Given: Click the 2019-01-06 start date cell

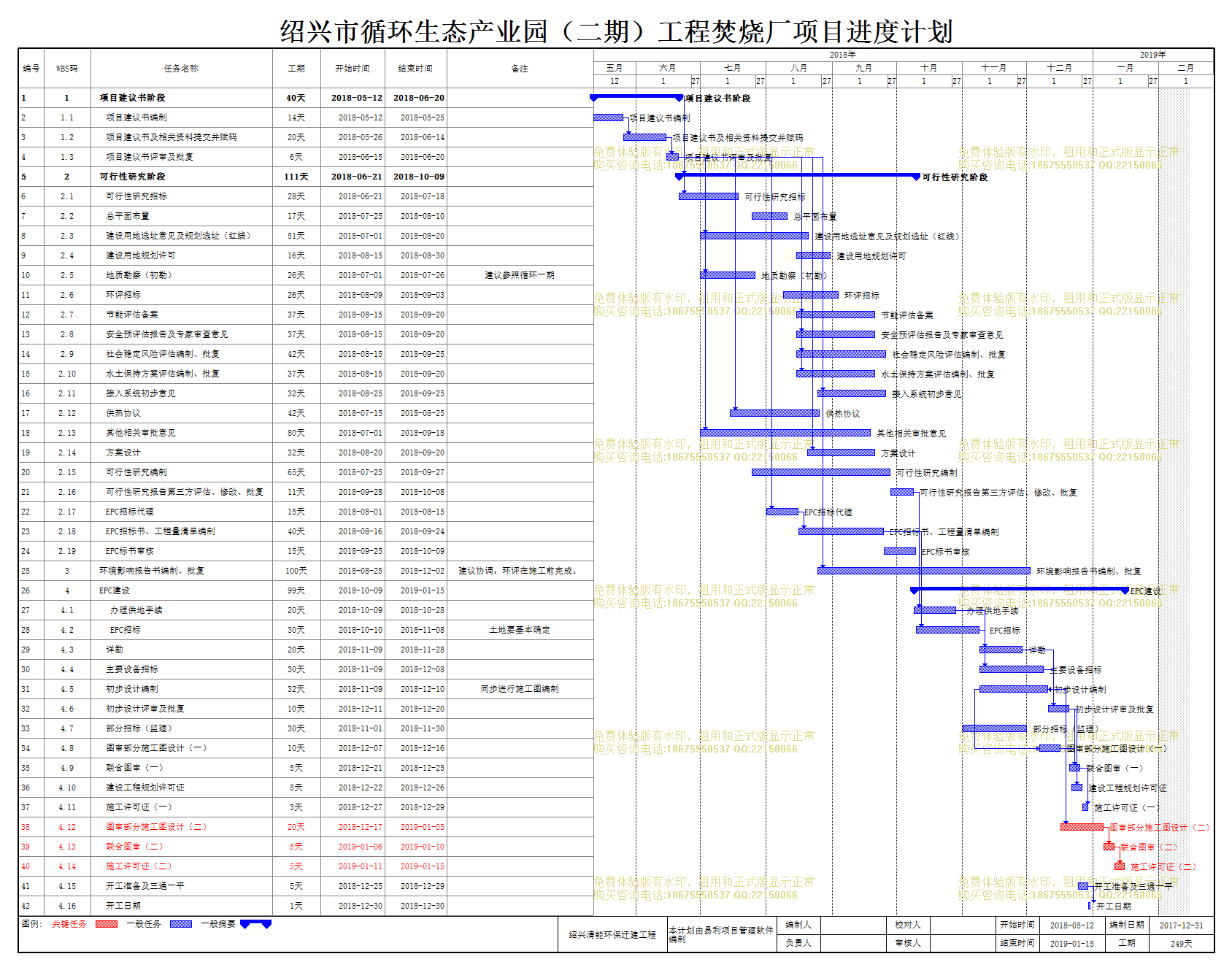Looking at the screenshot, I should point(361,847).
